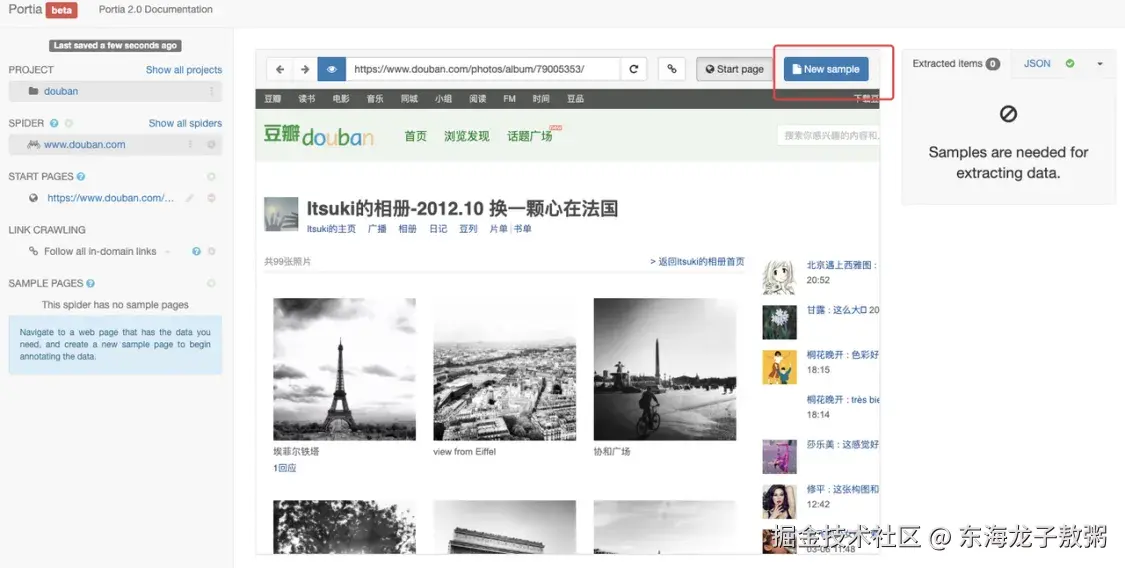Click SAMPLE PAGES help icon
Image resolution: width=1125 pixels, height=568 pixels.
[90, 283]
